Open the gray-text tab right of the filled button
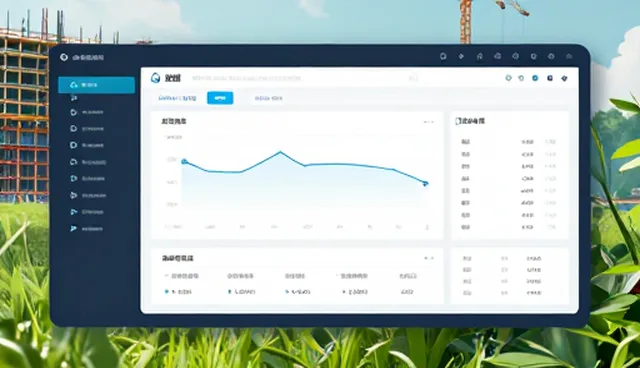 tap(269, 98)
